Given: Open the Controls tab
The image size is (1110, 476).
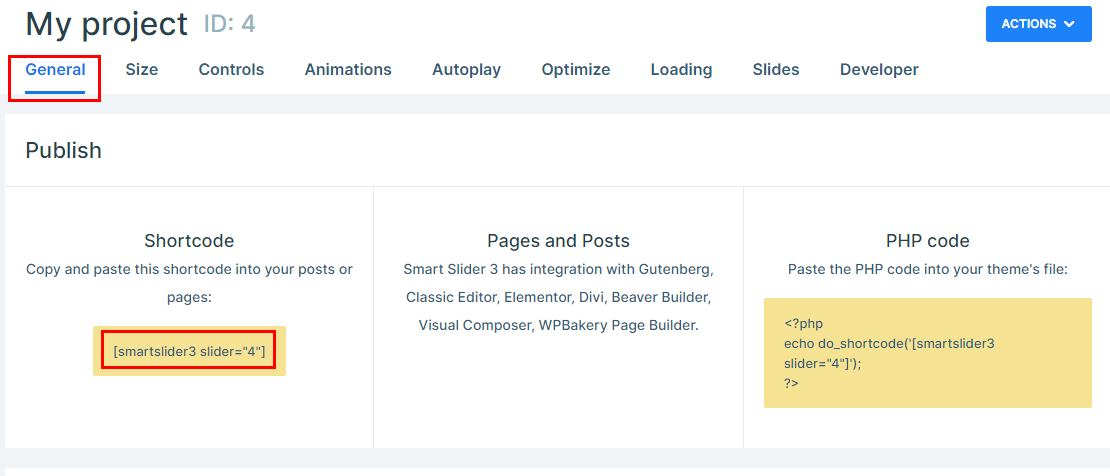Looking at the screenshot, I should (x=231, y=69).
